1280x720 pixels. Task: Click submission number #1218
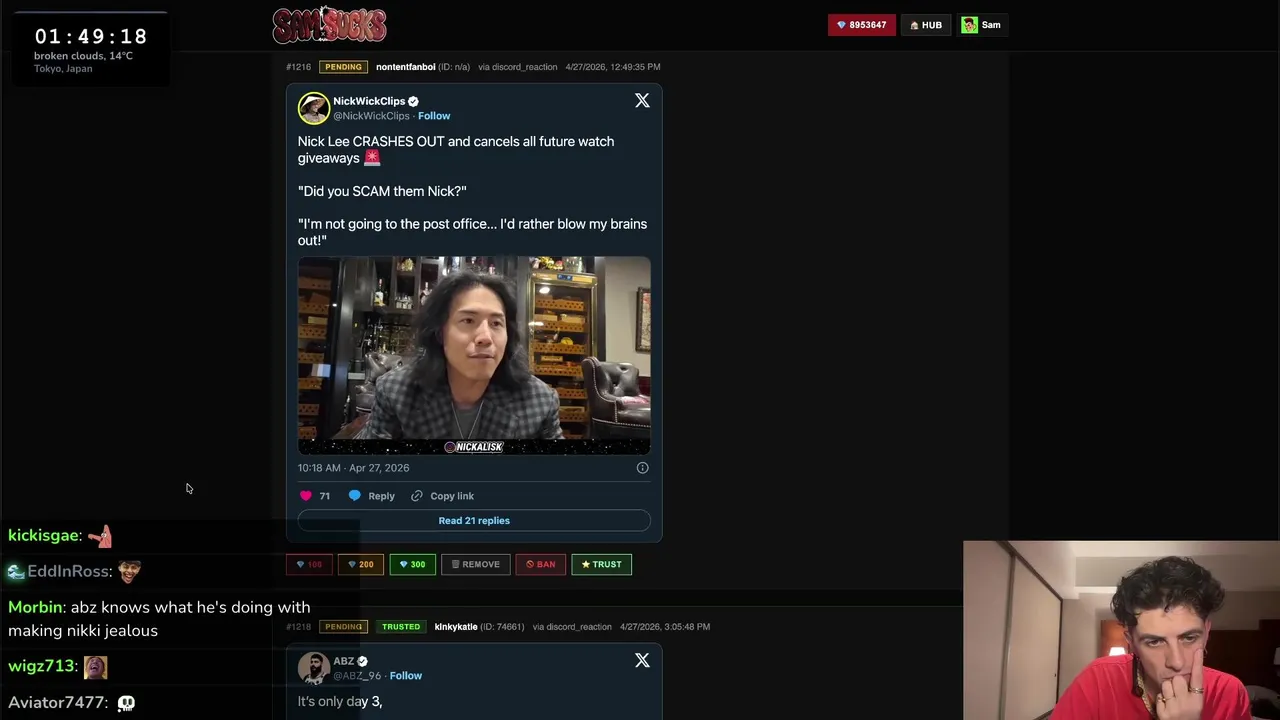click(x=298, y=627)
